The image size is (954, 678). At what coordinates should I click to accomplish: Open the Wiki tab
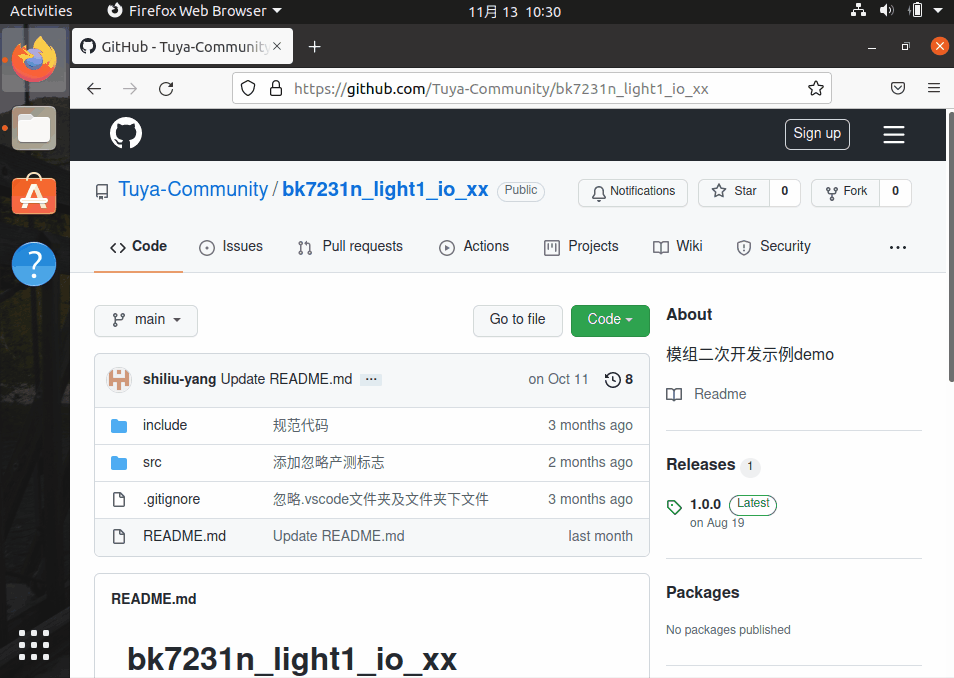pyautogui.click(x=678, y=246)
